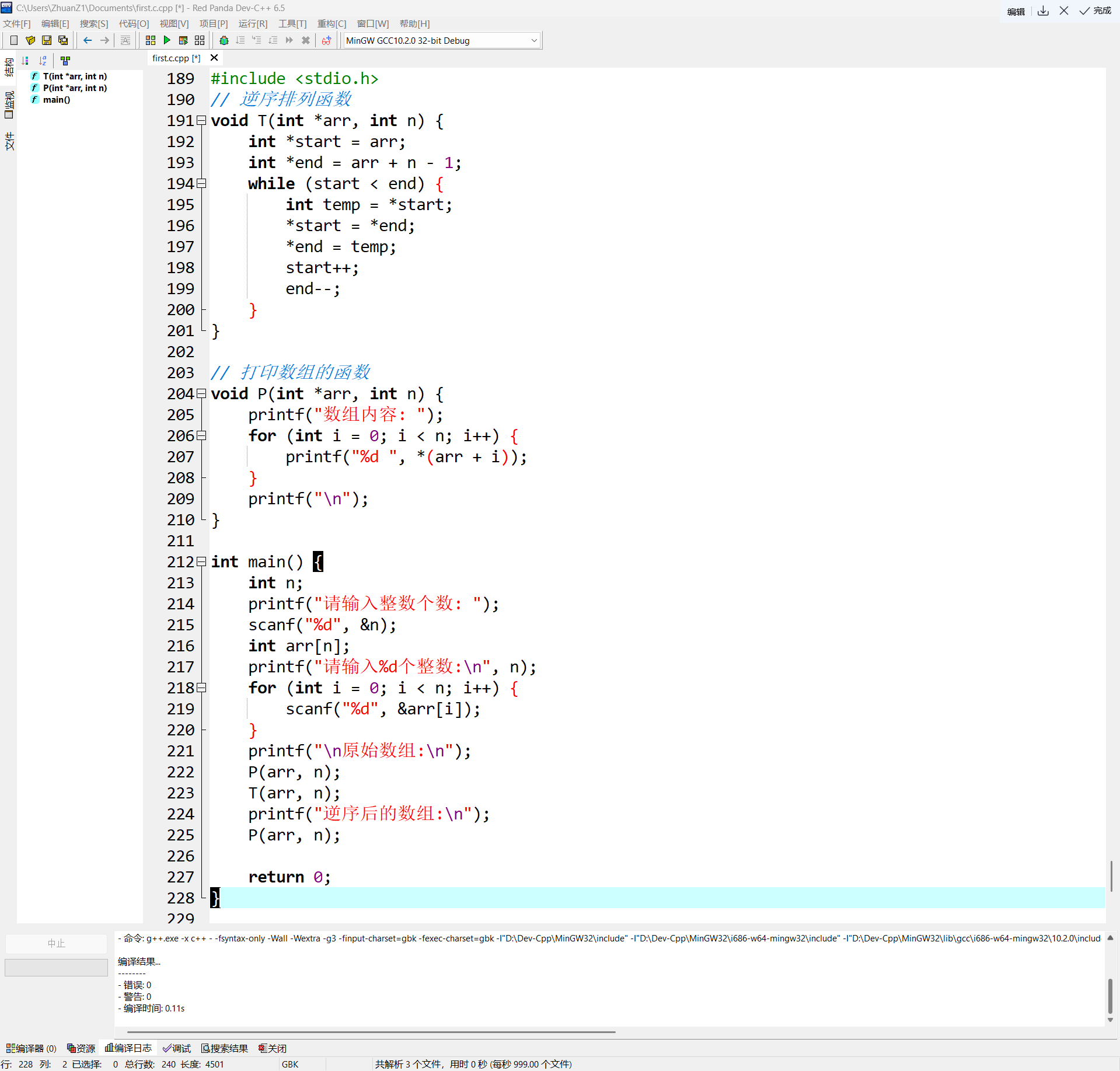The image size is (1120, 1071).
Task: Click the Compile icon in toolbar
Action: [150, 40]
